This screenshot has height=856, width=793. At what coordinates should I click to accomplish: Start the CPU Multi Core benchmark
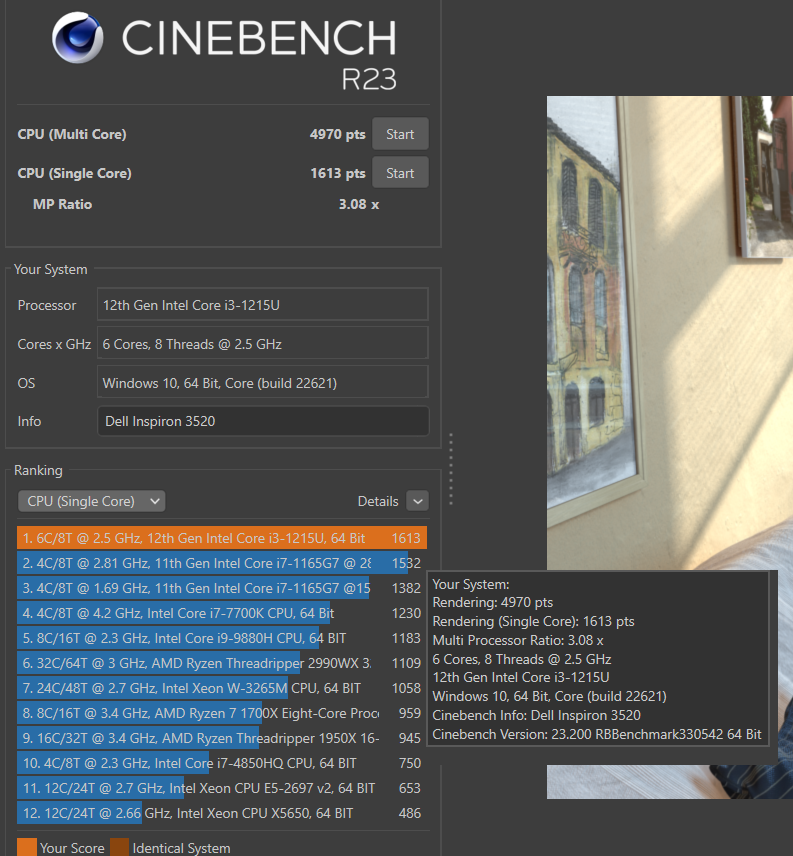pos(400,134)
